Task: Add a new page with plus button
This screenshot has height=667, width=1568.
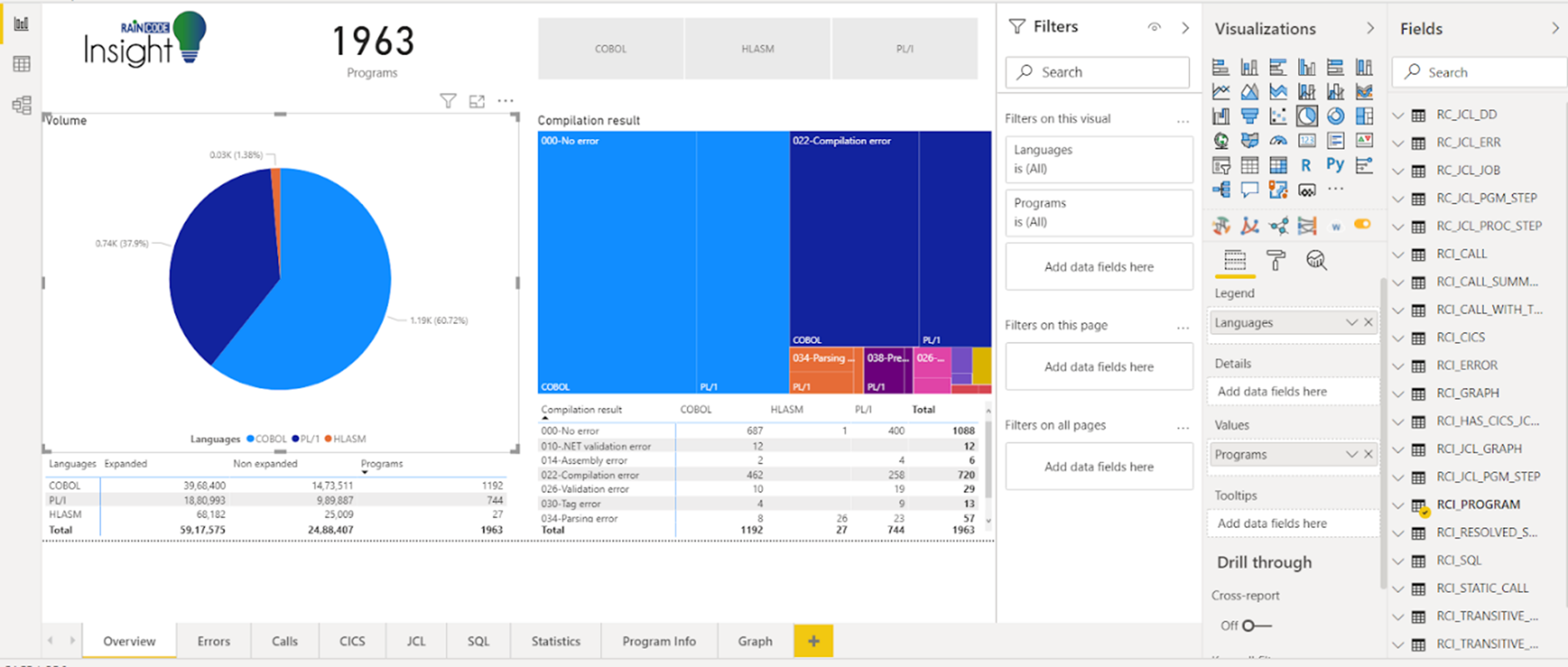Action: point(813,641)
